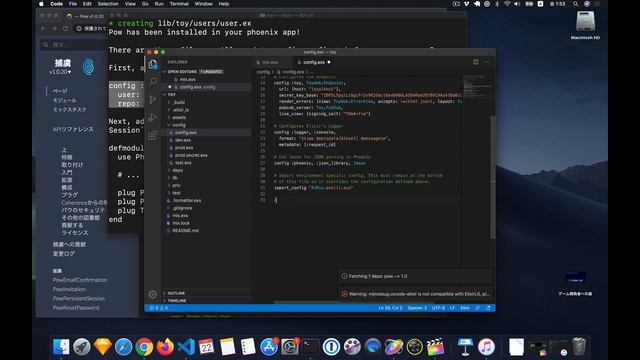Open the Search view in activity bar
The width and height of the screenshot is (640, 360).
point(153,82)
